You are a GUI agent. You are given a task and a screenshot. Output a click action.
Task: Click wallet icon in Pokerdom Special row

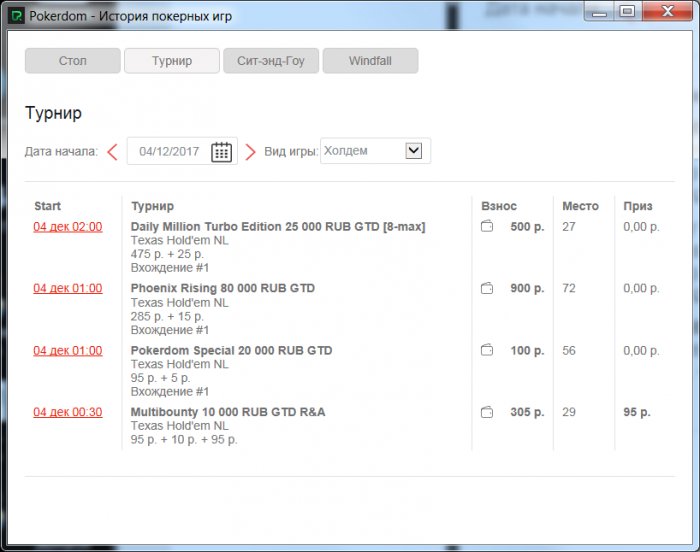click(487, 350)
